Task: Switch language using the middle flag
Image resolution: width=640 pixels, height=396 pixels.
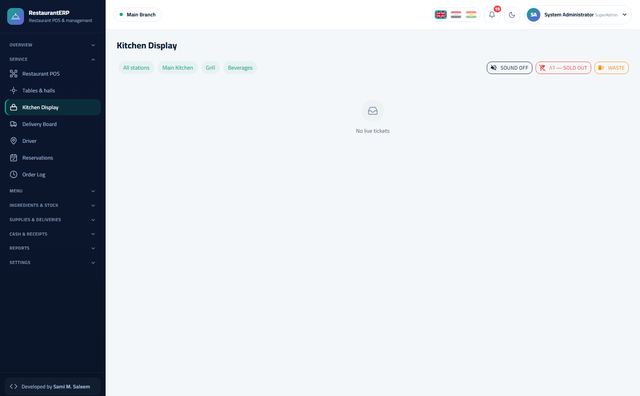Action: pos(456,15)
